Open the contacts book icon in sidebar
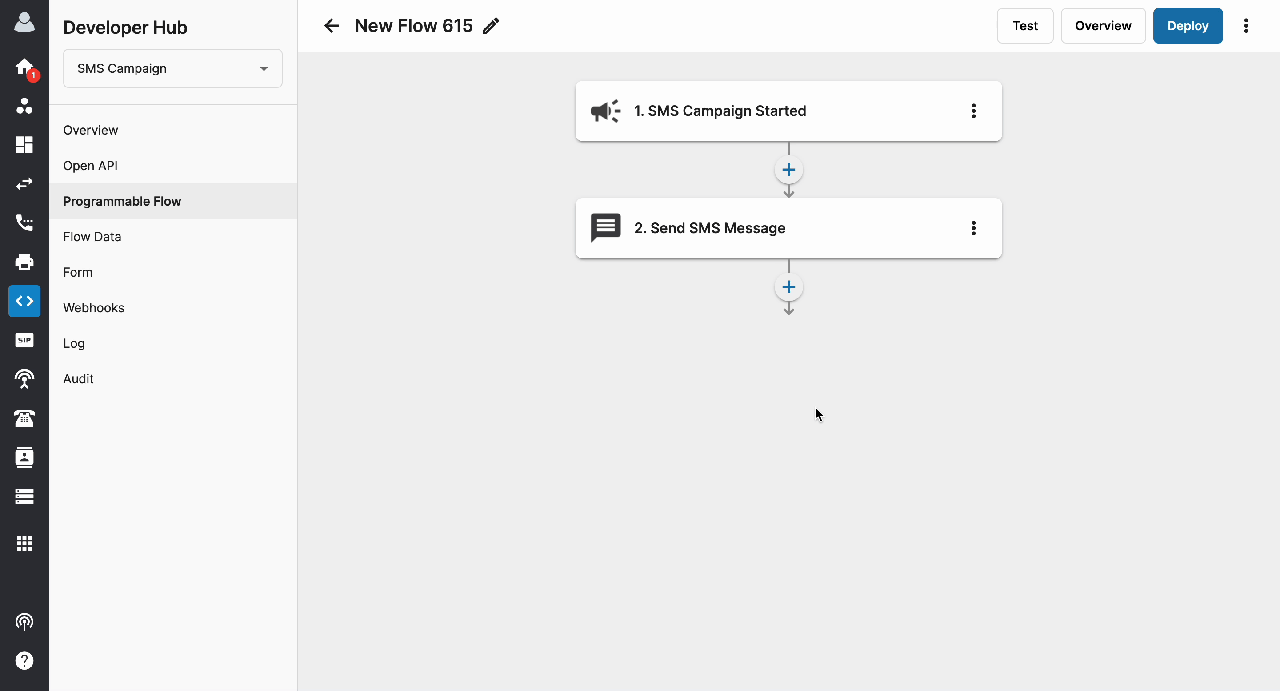 [x=24, y=457]
